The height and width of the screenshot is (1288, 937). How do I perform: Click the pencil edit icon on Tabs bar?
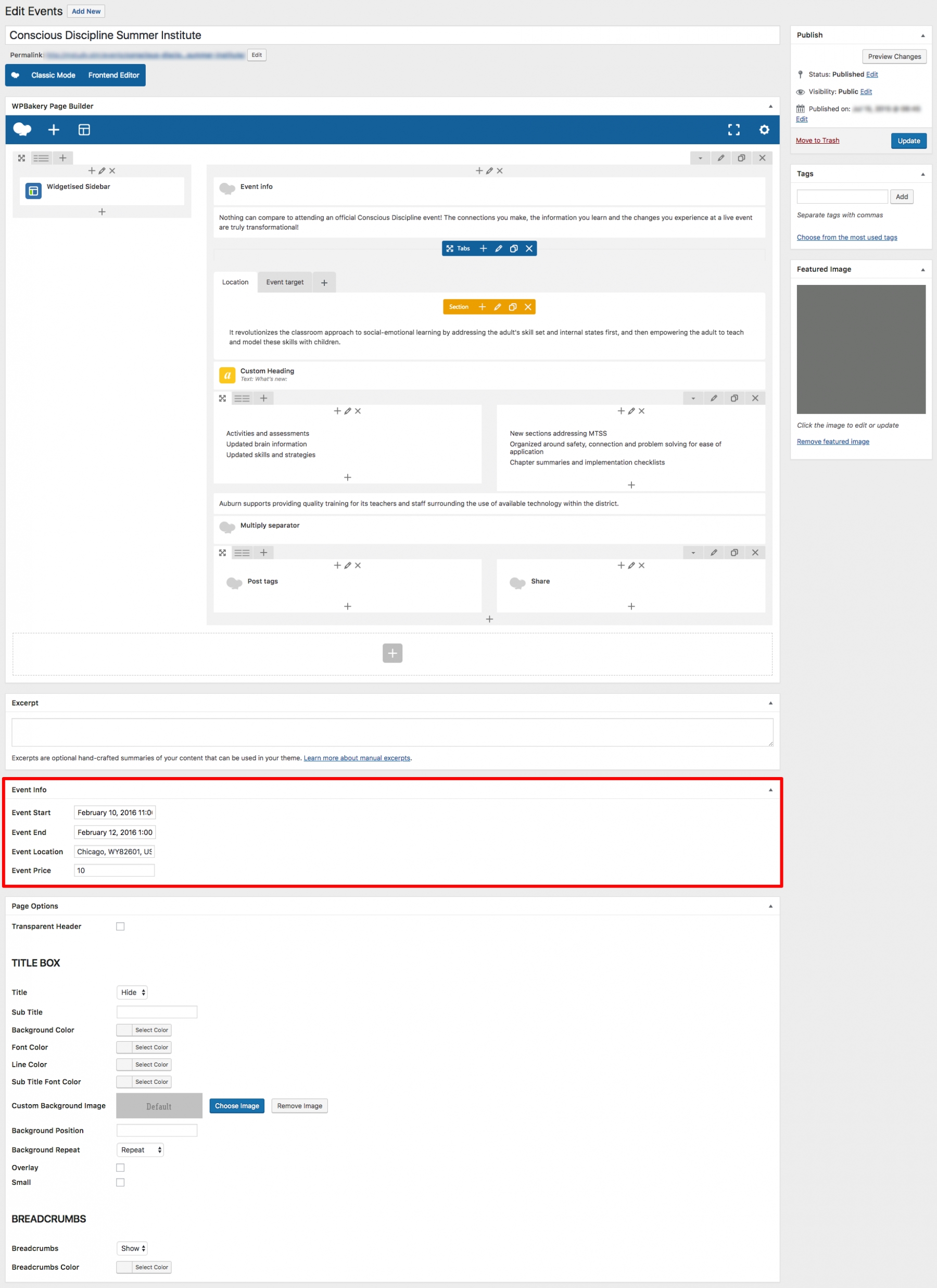[x=498, y=249]
